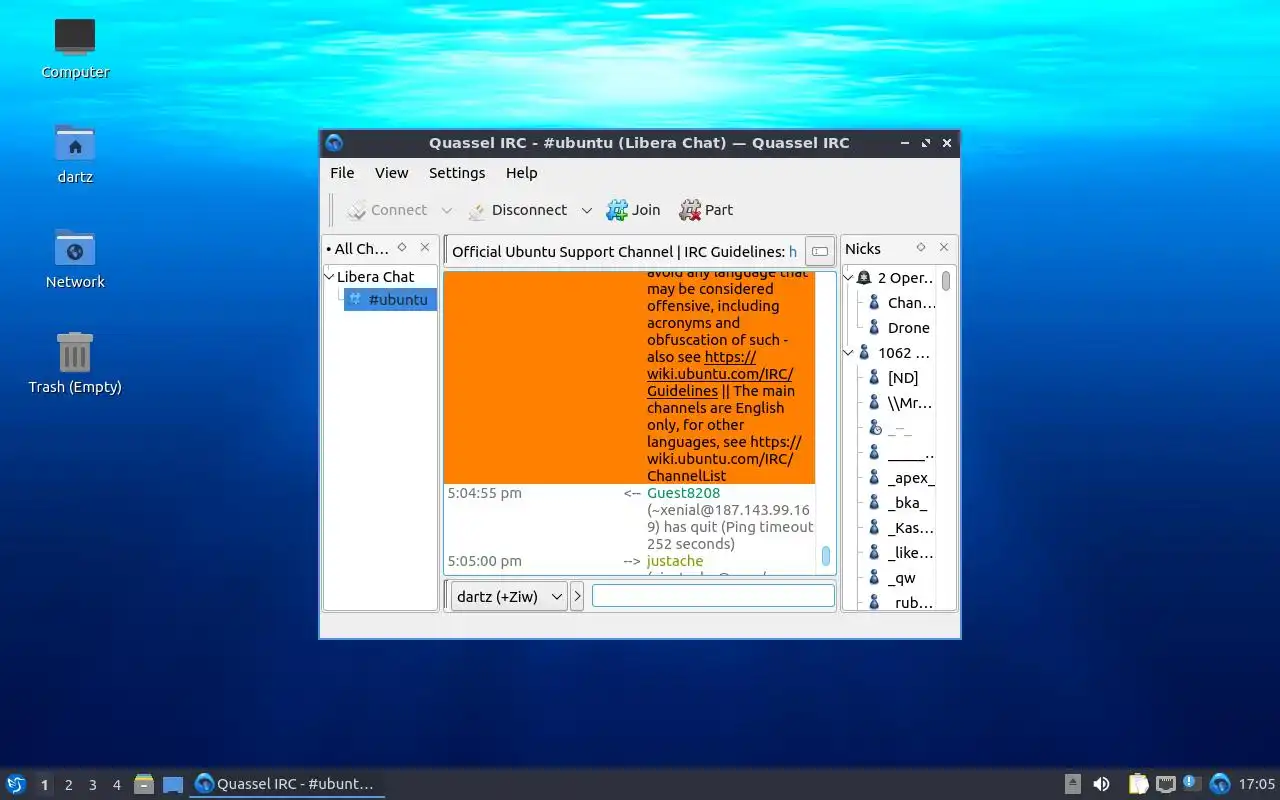Screen dimensions: 1280x800
Task: Click the justache nickname in chat
Action: pyautogui.click(x=674, y=561)
